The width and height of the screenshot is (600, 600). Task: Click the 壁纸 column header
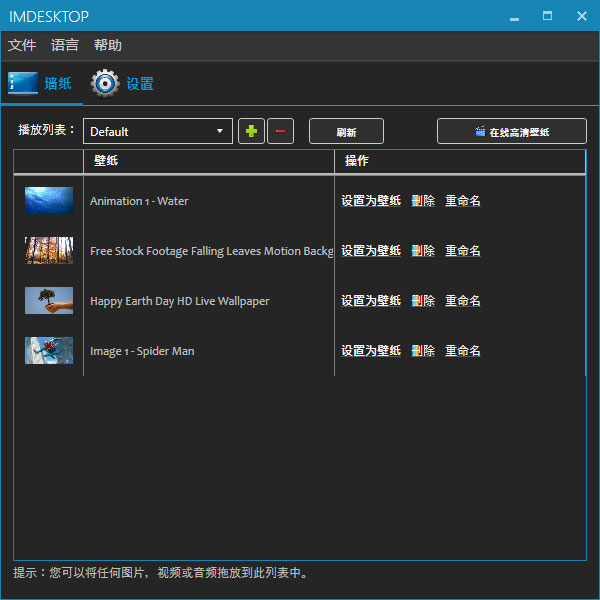209,161
